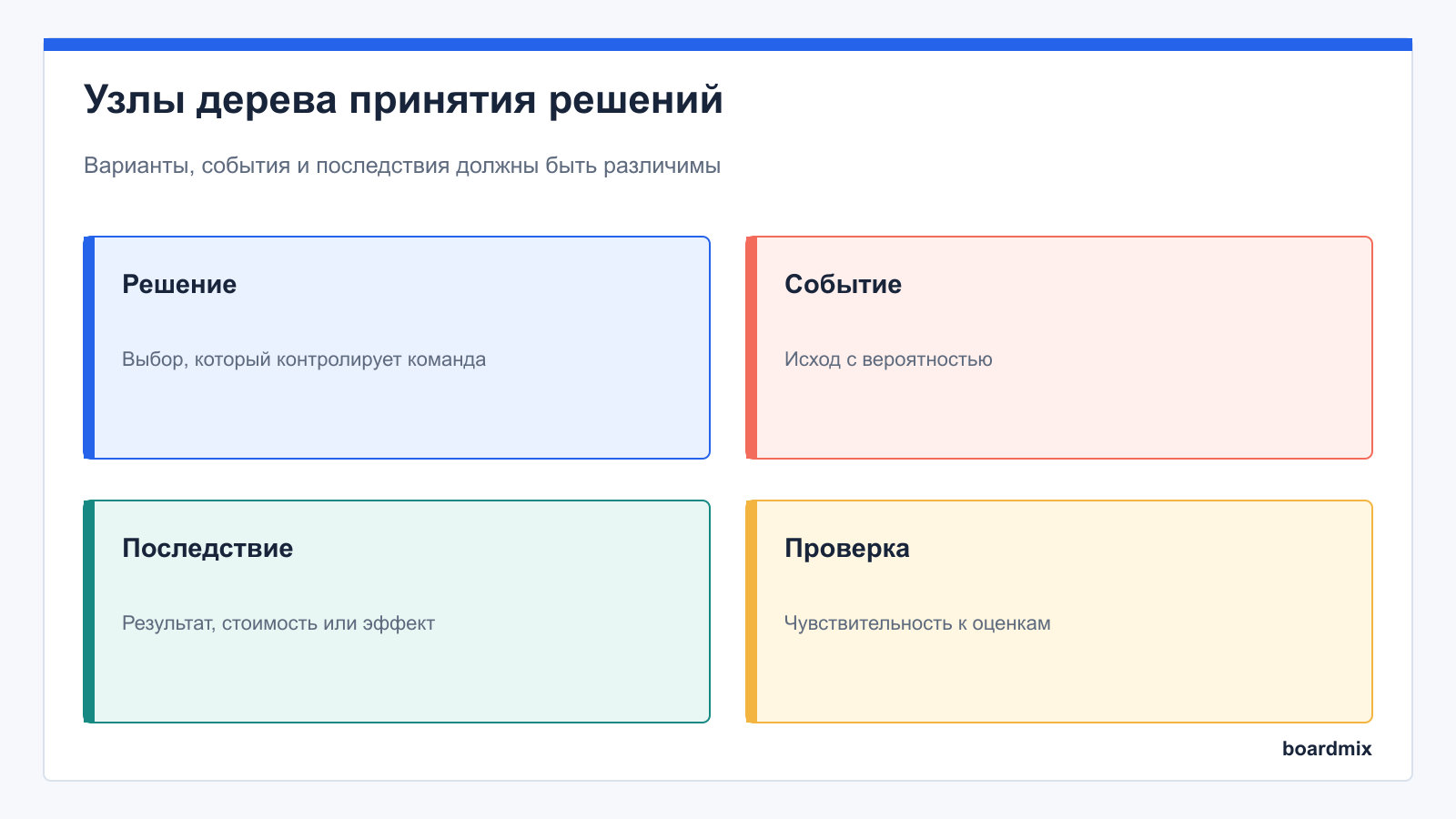Select subtitle 'Варианты, события и последствия должны быть различимы'
This screenshot has width=1456, height=819.
pos(402,166)
